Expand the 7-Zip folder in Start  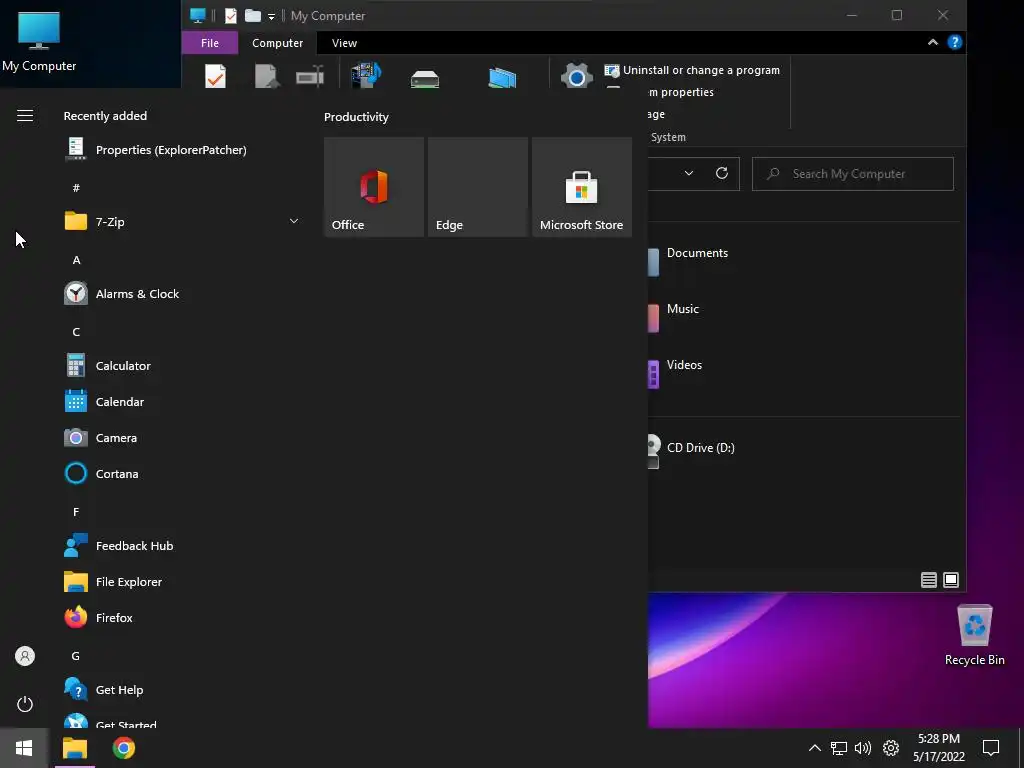coord(182,221)
